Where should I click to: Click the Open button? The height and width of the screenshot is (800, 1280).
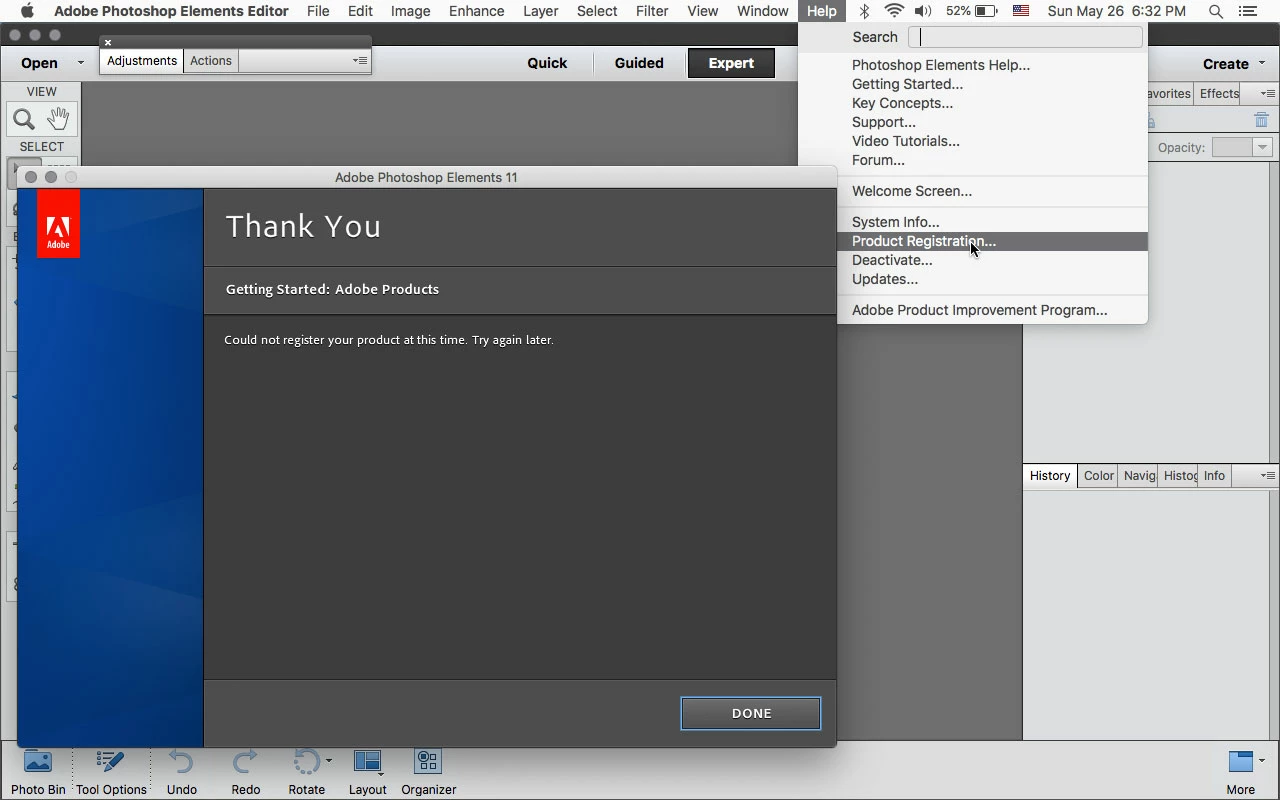pos(40,63)
